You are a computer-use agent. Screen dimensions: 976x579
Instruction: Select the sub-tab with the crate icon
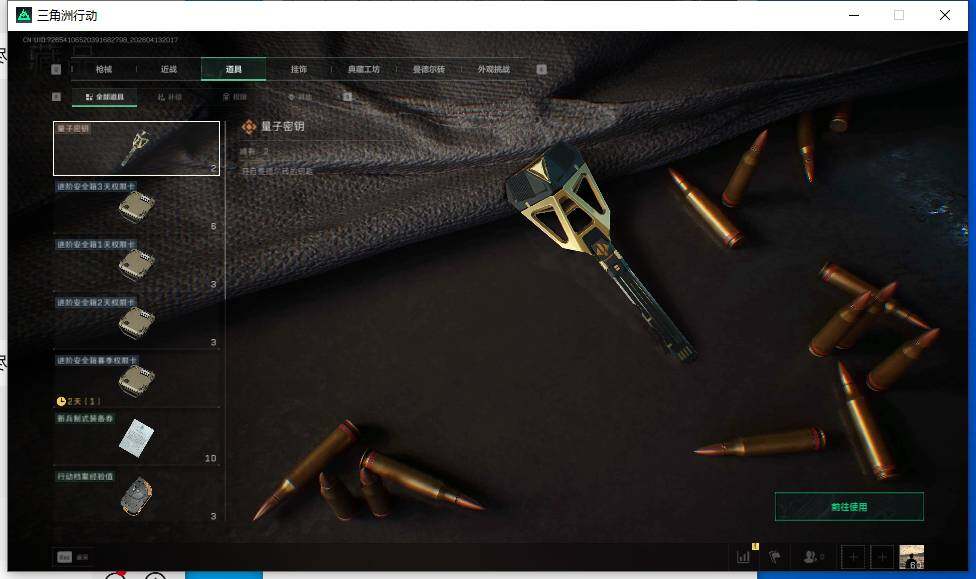point(235,97)
